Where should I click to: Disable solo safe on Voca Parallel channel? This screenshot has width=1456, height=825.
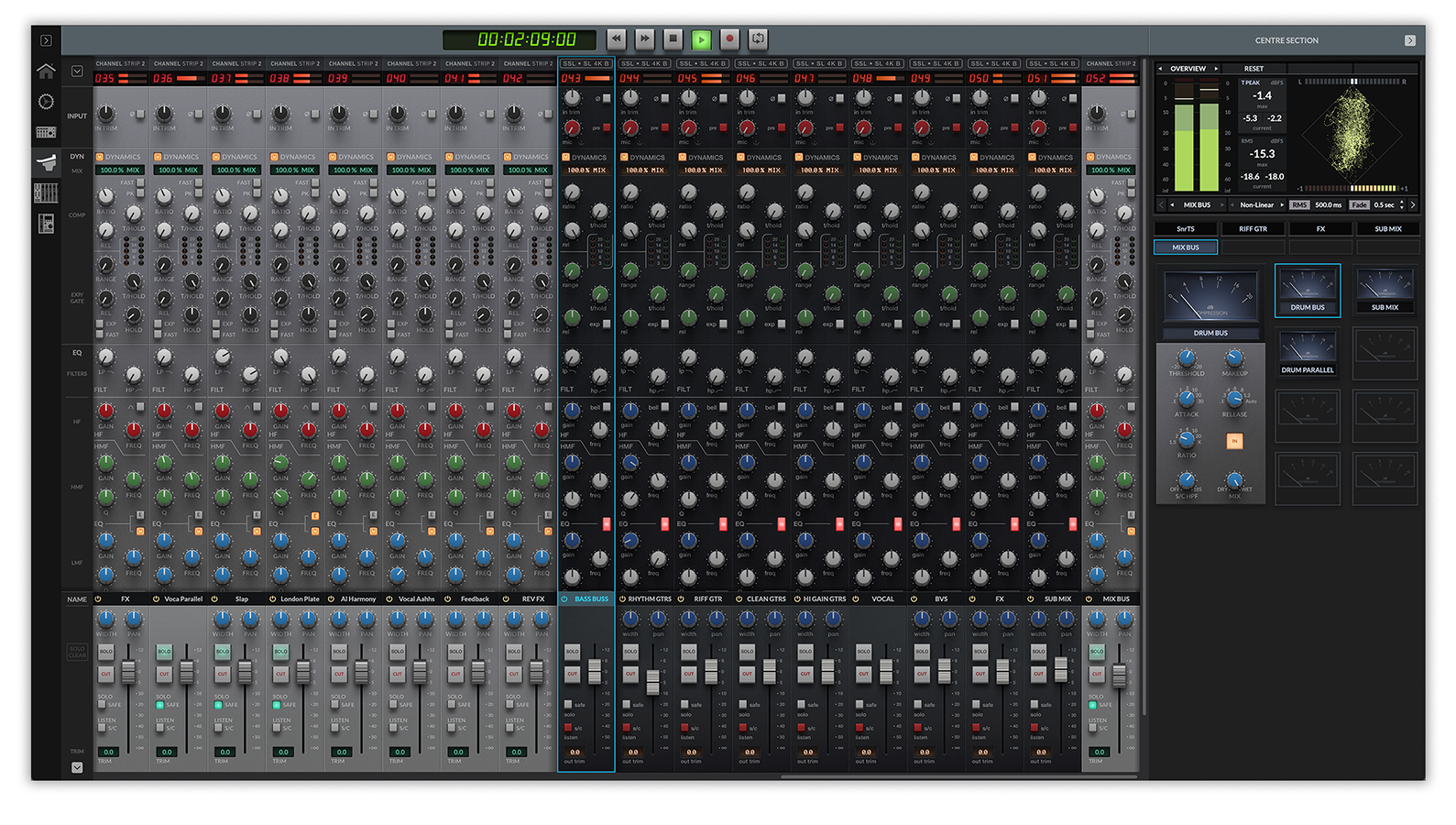pos(160,705)
